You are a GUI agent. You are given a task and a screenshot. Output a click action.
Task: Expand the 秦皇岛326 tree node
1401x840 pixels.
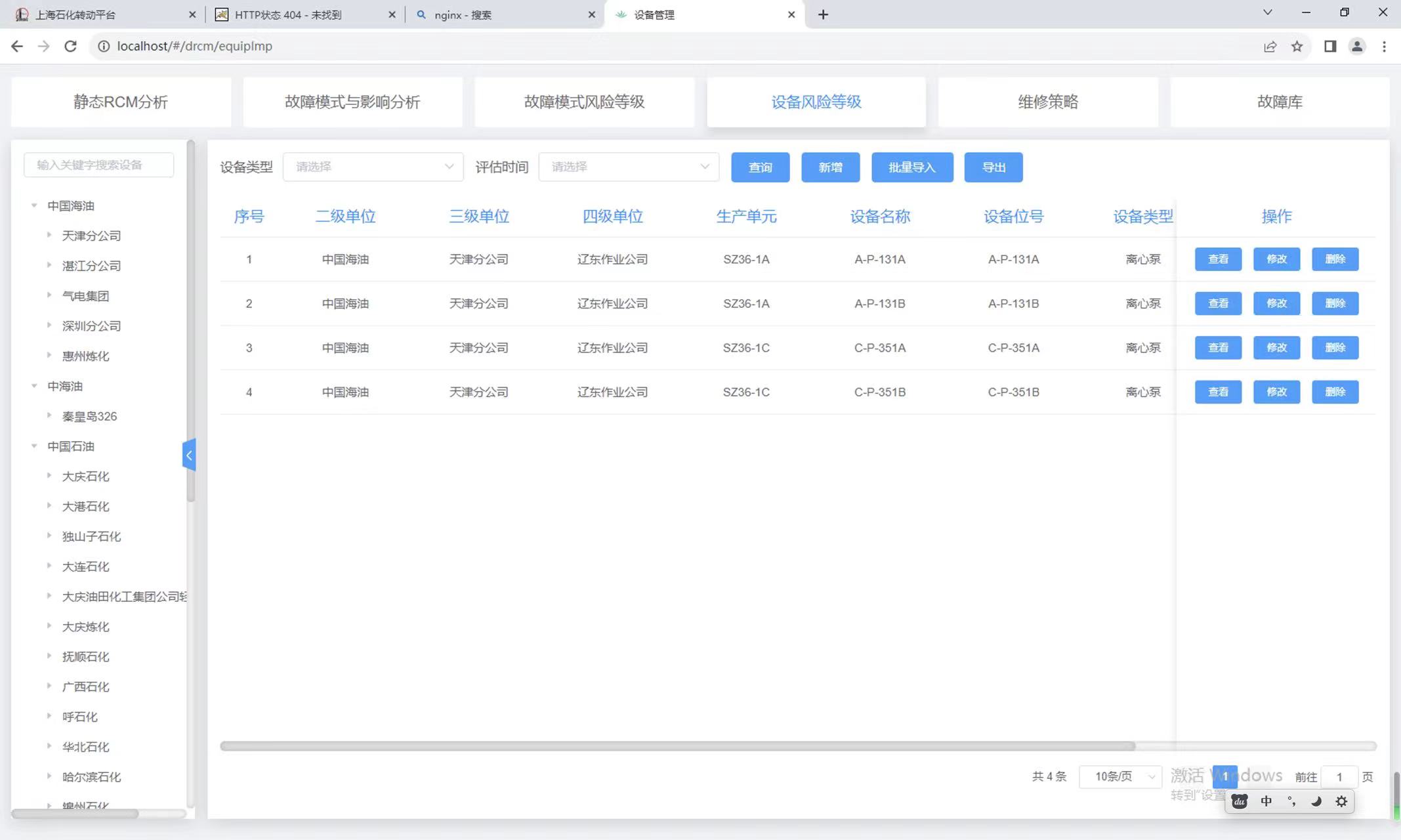(x=49, y=415)
